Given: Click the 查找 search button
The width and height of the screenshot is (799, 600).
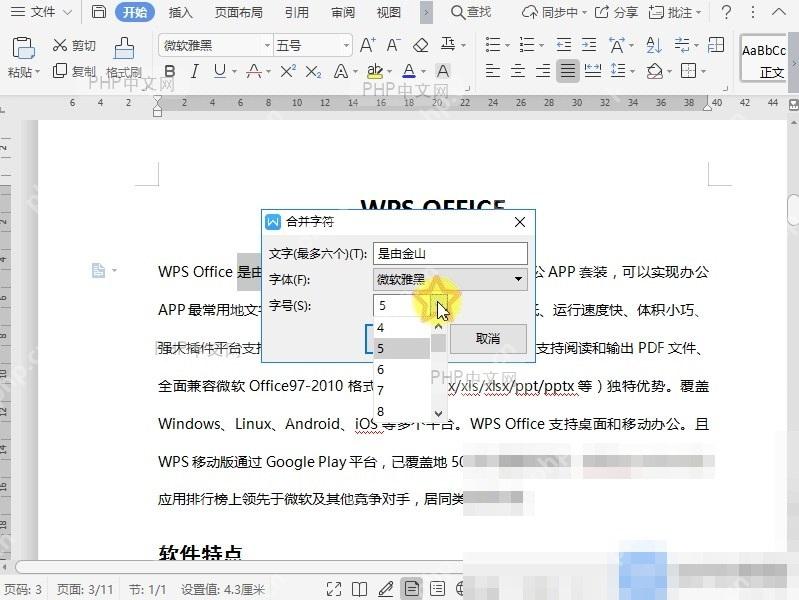Looking at the screenshot, I should (471, 12).
